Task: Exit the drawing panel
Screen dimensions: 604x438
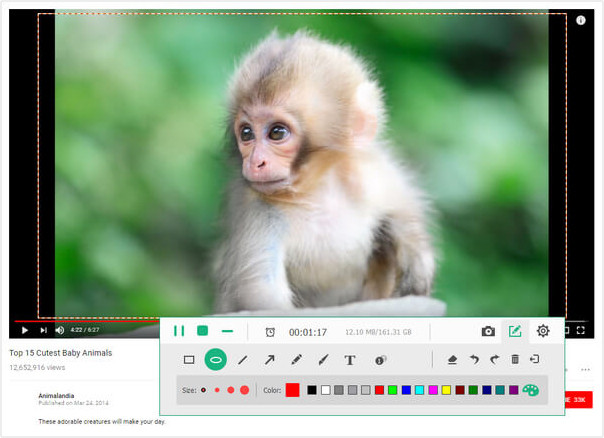Action: [535, 359]
